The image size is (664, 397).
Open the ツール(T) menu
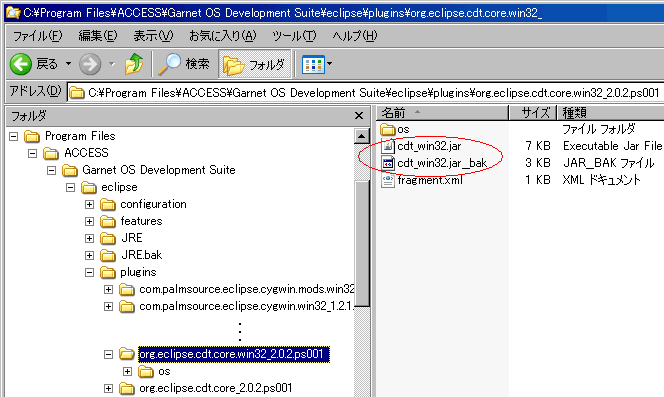[x=294, y=36]
